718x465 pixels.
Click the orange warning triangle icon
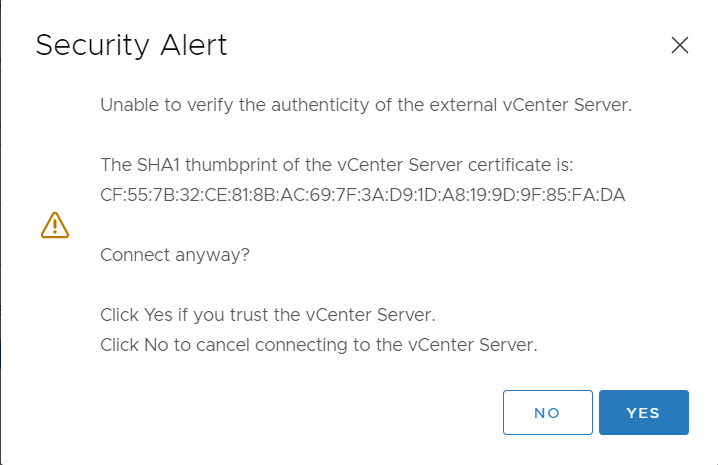[55, 225]
